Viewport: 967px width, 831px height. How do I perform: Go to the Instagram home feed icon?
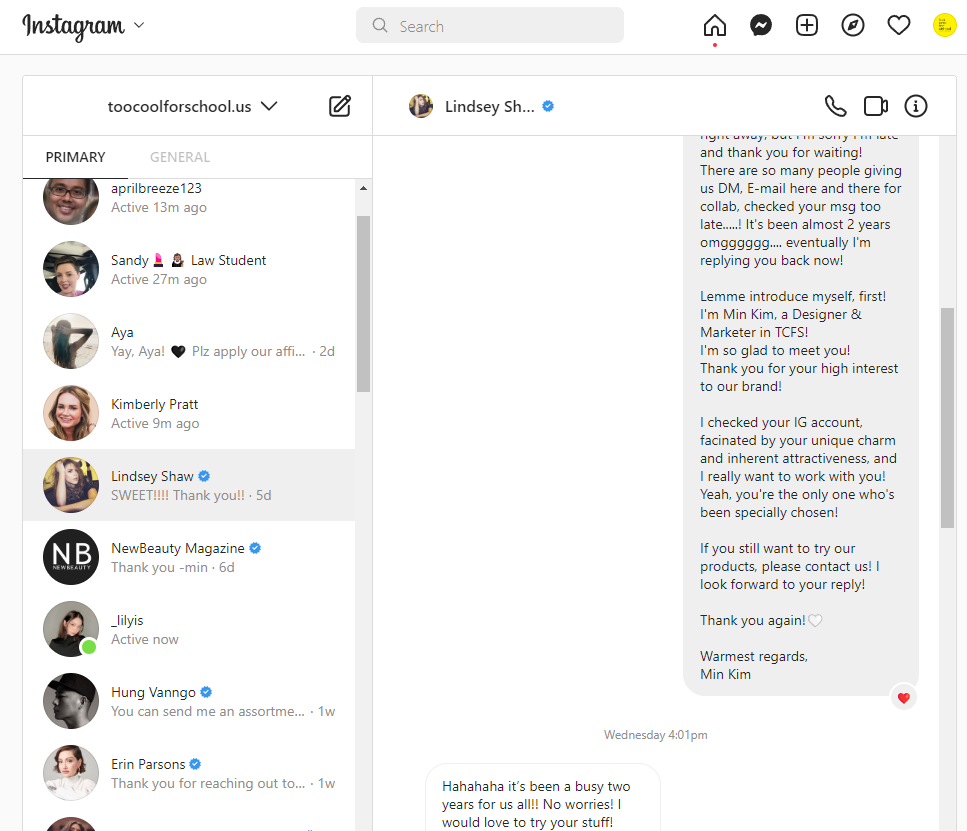[x=714, y=25]
